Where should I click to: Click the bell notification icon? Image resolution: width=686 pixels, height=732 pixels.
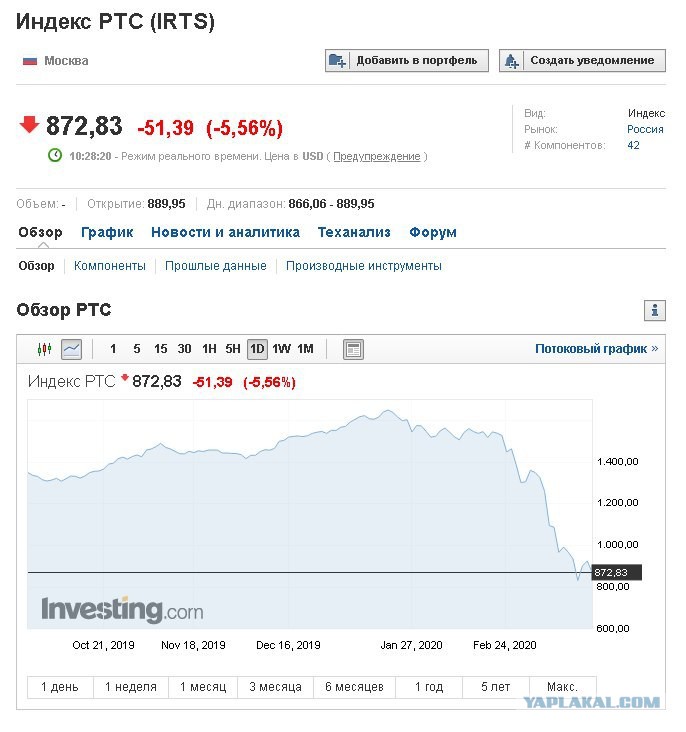511,61
